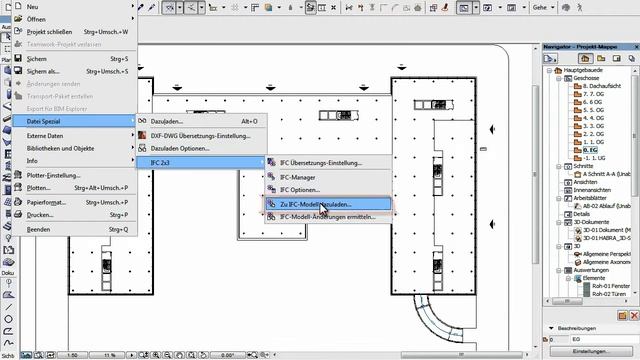Choose 'Zu IFC-Modell dazuladen...' menu entry
Viewport: 640px width, 360px height.
pyautogui.click(x=328, y=204)
